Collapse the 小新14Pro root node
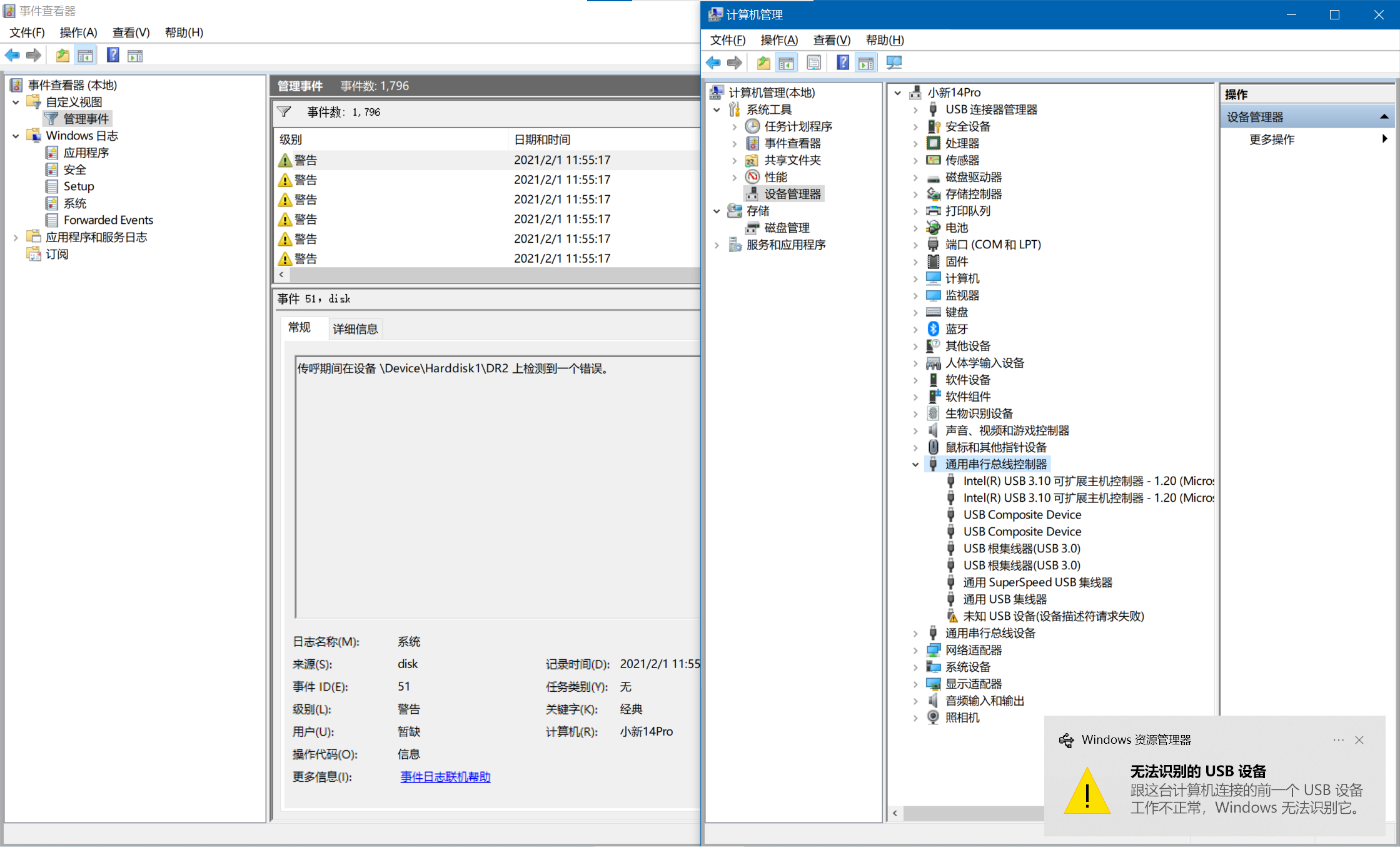Image resolution: width=1400 pixels, height=847 pixels. [898, 93]
